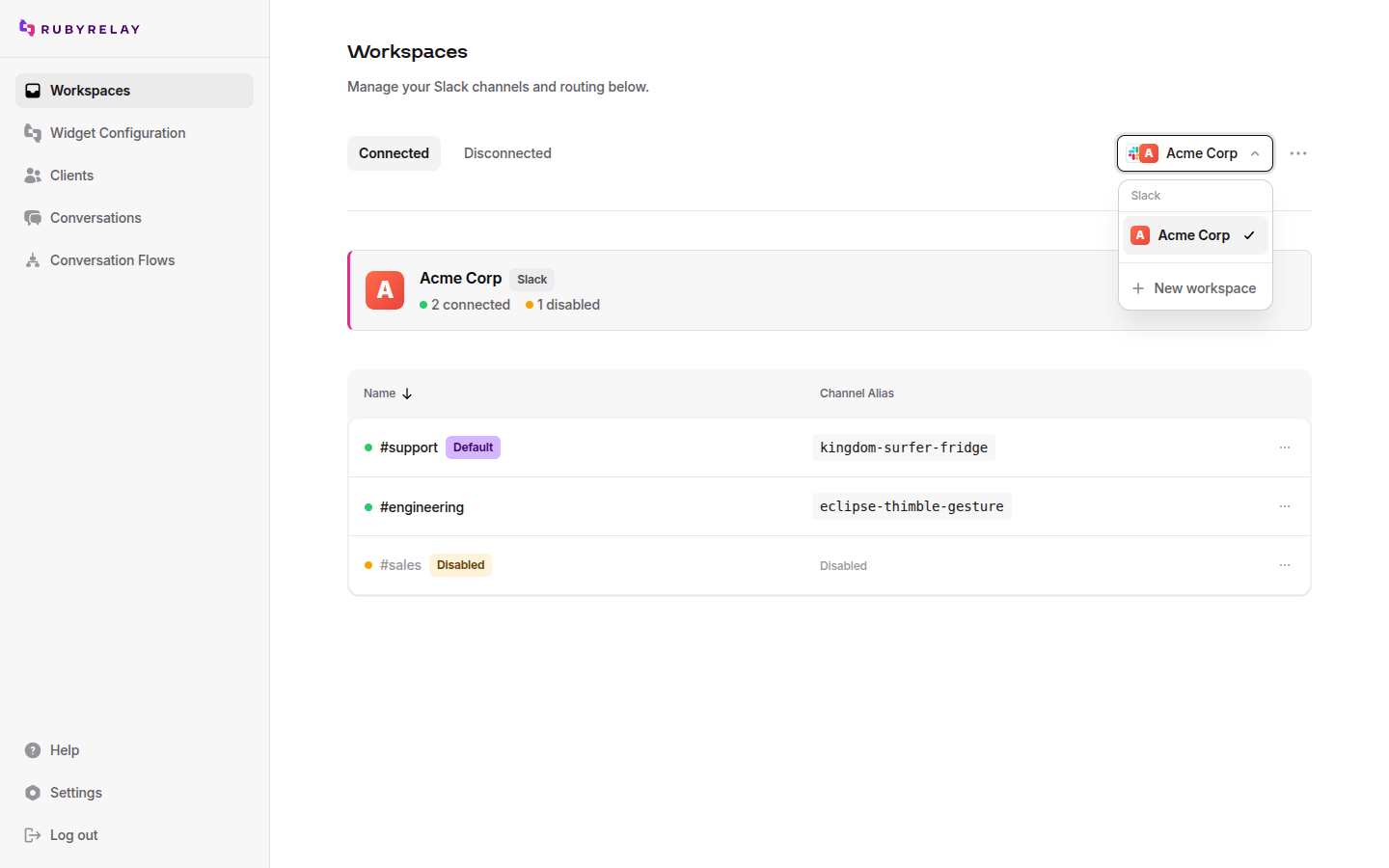Select the #engineering channel row
This screenshot has width=1389, height=868.
[830, 506]
